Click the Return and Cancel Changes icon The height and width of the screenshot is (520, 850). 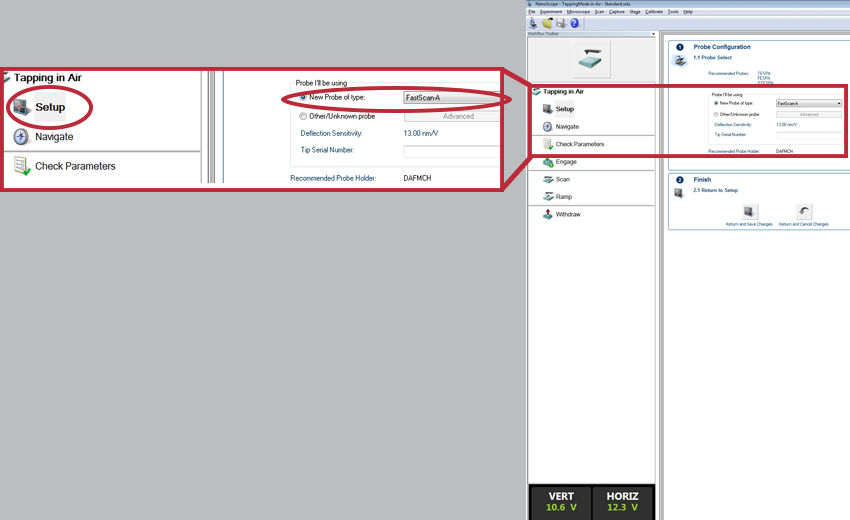(x=805, y=211)
